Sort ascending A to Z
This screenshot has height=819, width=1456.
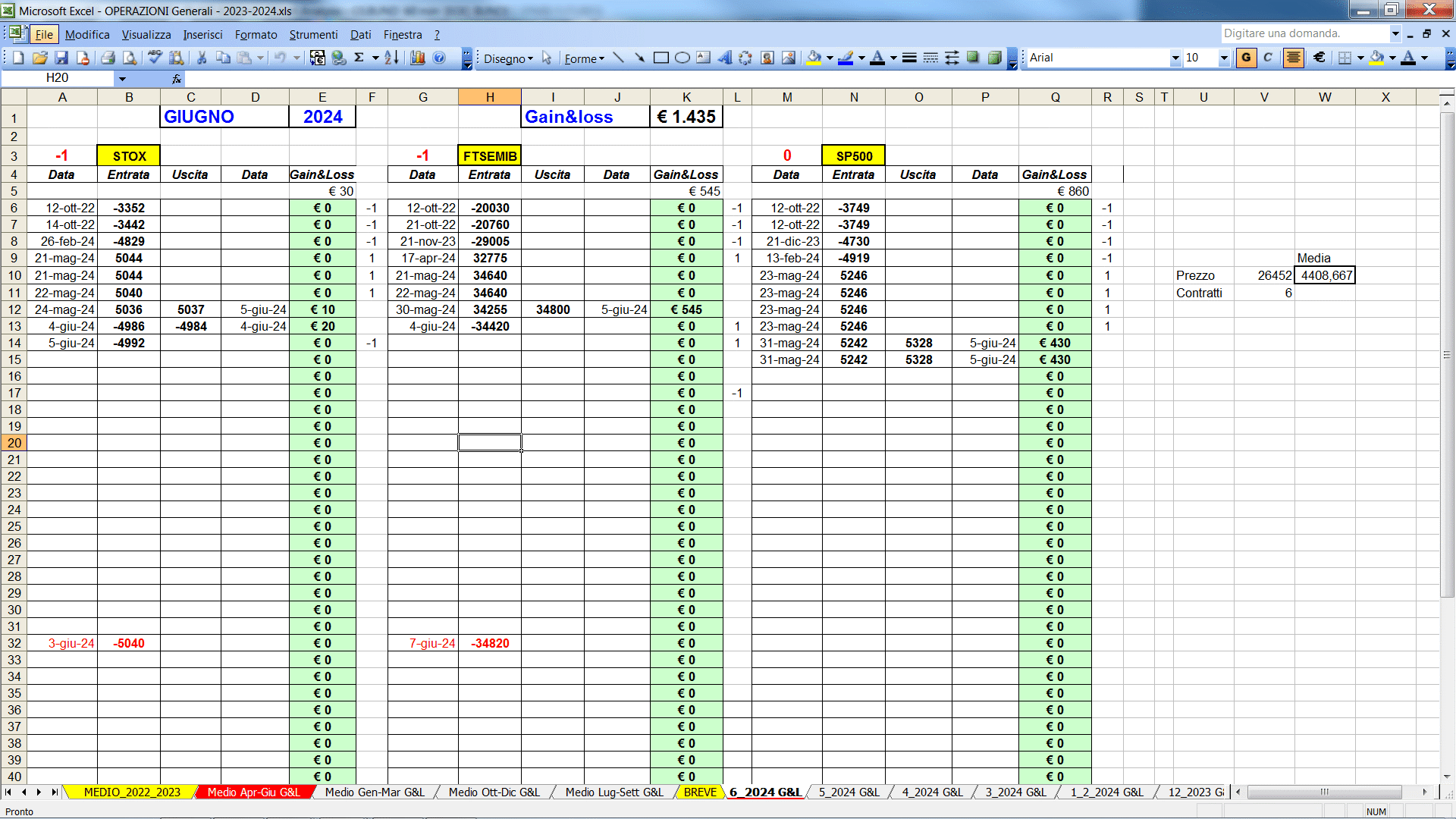391,58
